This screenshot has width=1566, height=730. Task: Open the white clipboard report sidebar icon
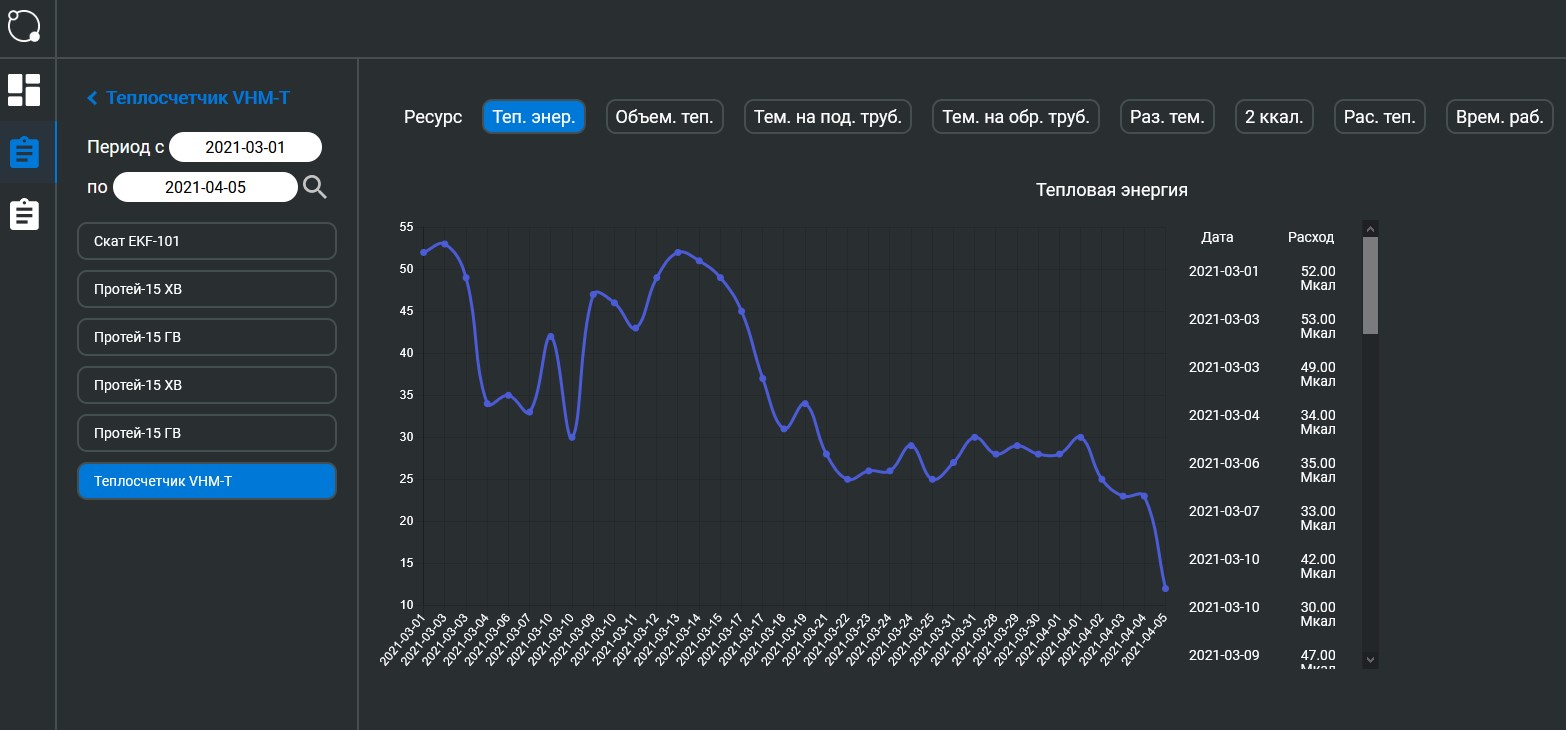pos(24,215)
